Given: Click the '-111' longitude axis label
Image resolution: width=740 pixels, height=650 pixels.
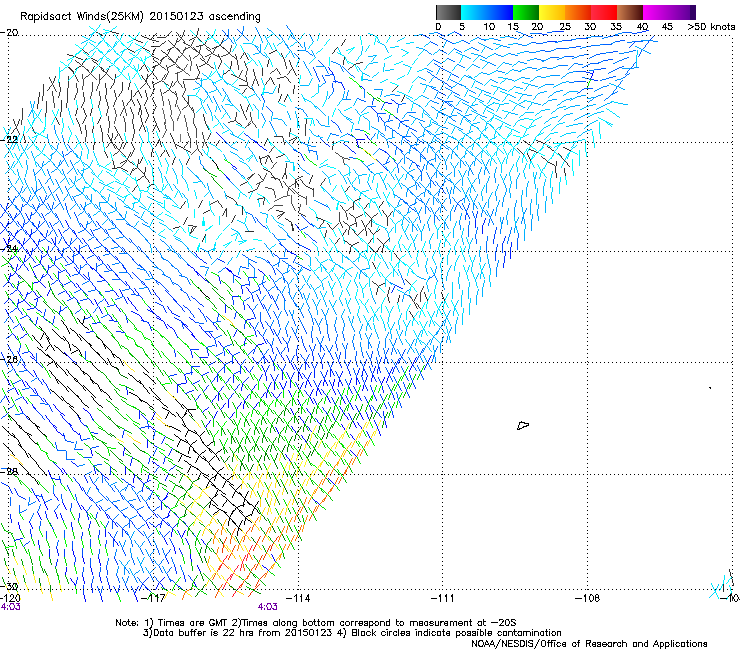Looking at the screenshot, I should pyautogui.click(x=442, y=598).
